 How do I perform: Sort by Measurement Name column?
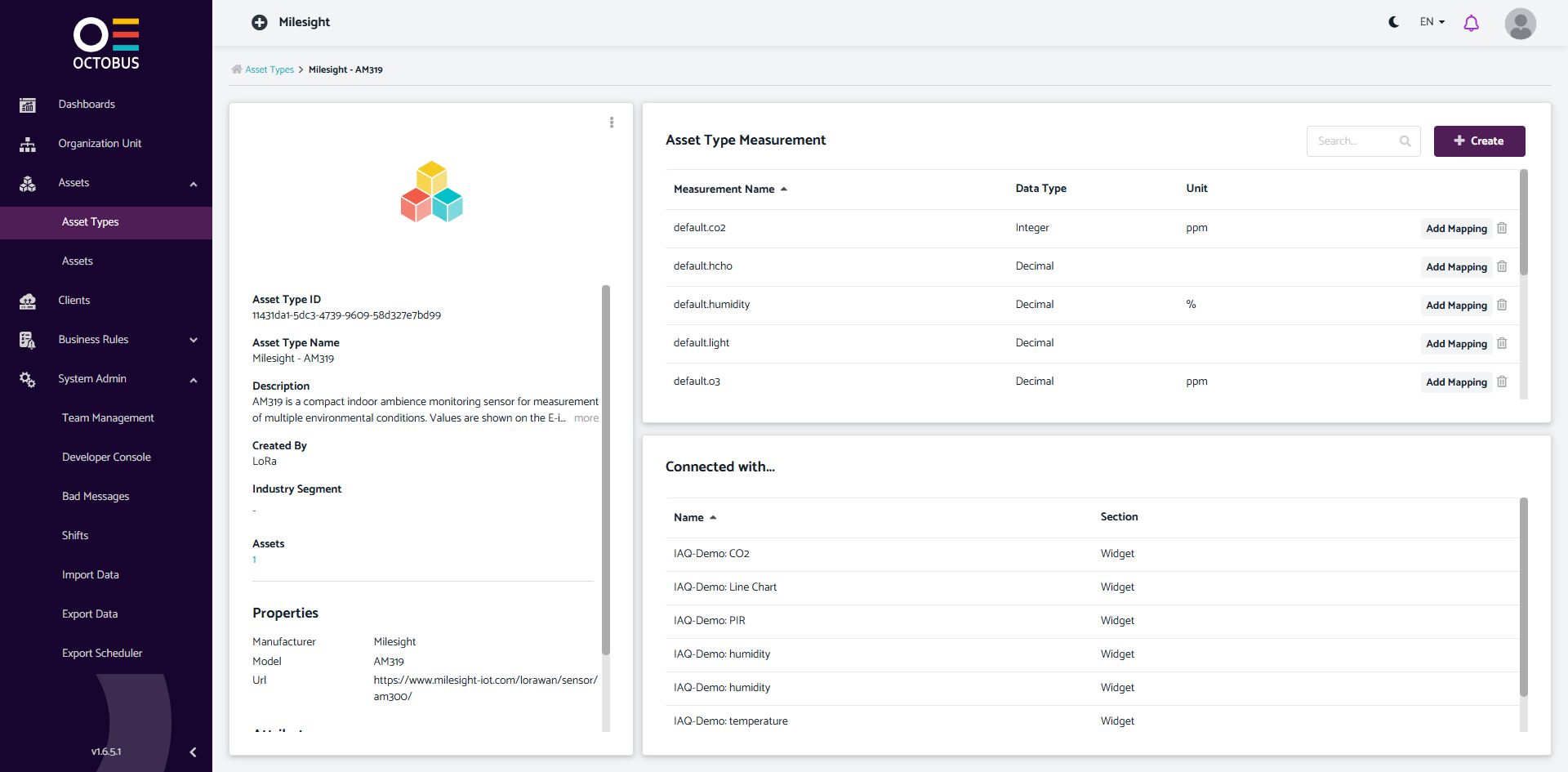point(730,189)
